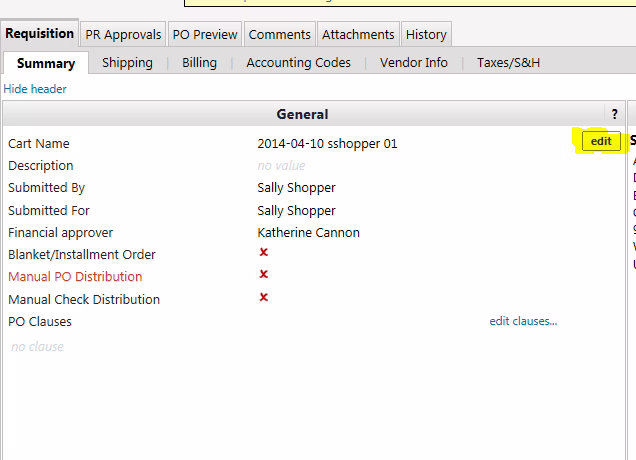Select the Summary sub-tab
This screenshot has width=636, height=460.
pos(45,63)
